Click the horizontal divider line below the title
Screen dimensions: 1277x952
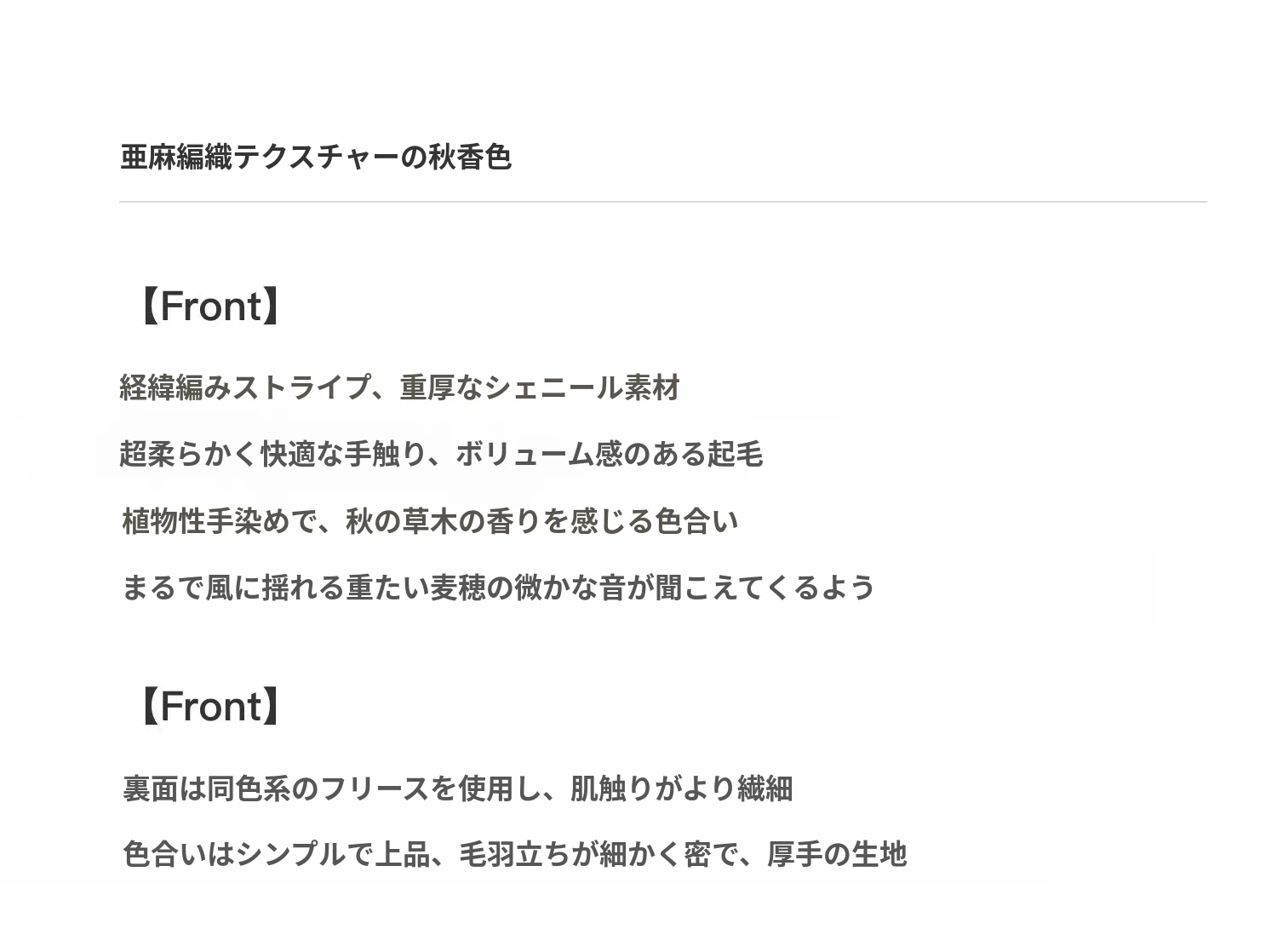pyautogui.click(x=662, y=202)
